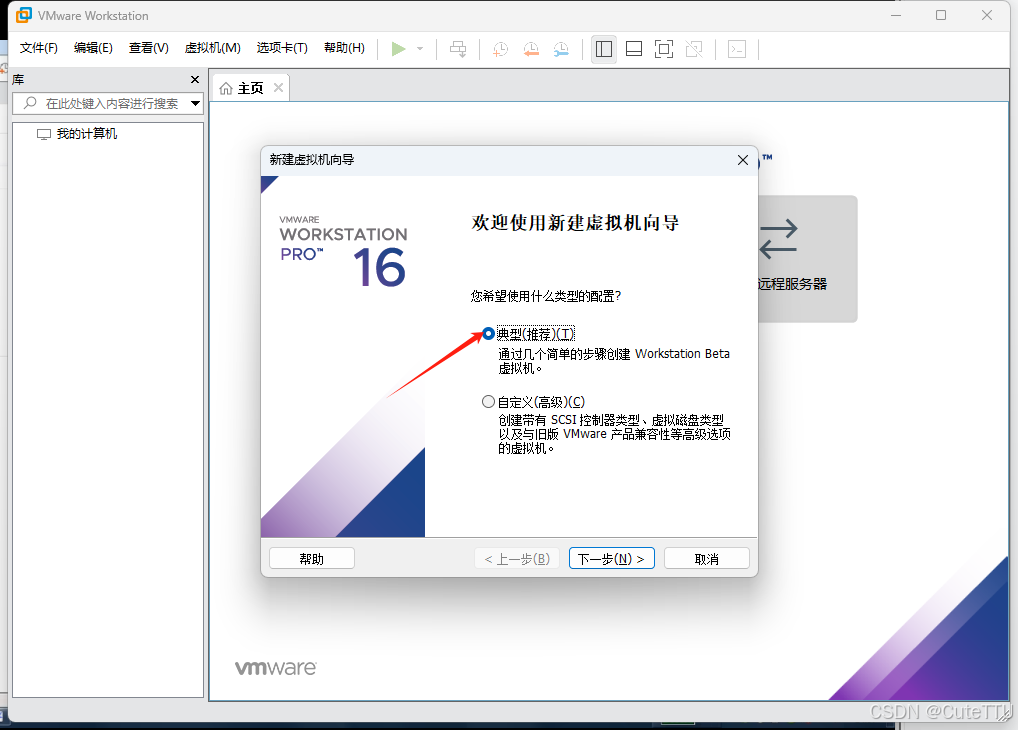The height and width of the screenshot is (730, 1018).
Task: Expand the library search dropdown arrow
Action: click(x=195, y=103)
